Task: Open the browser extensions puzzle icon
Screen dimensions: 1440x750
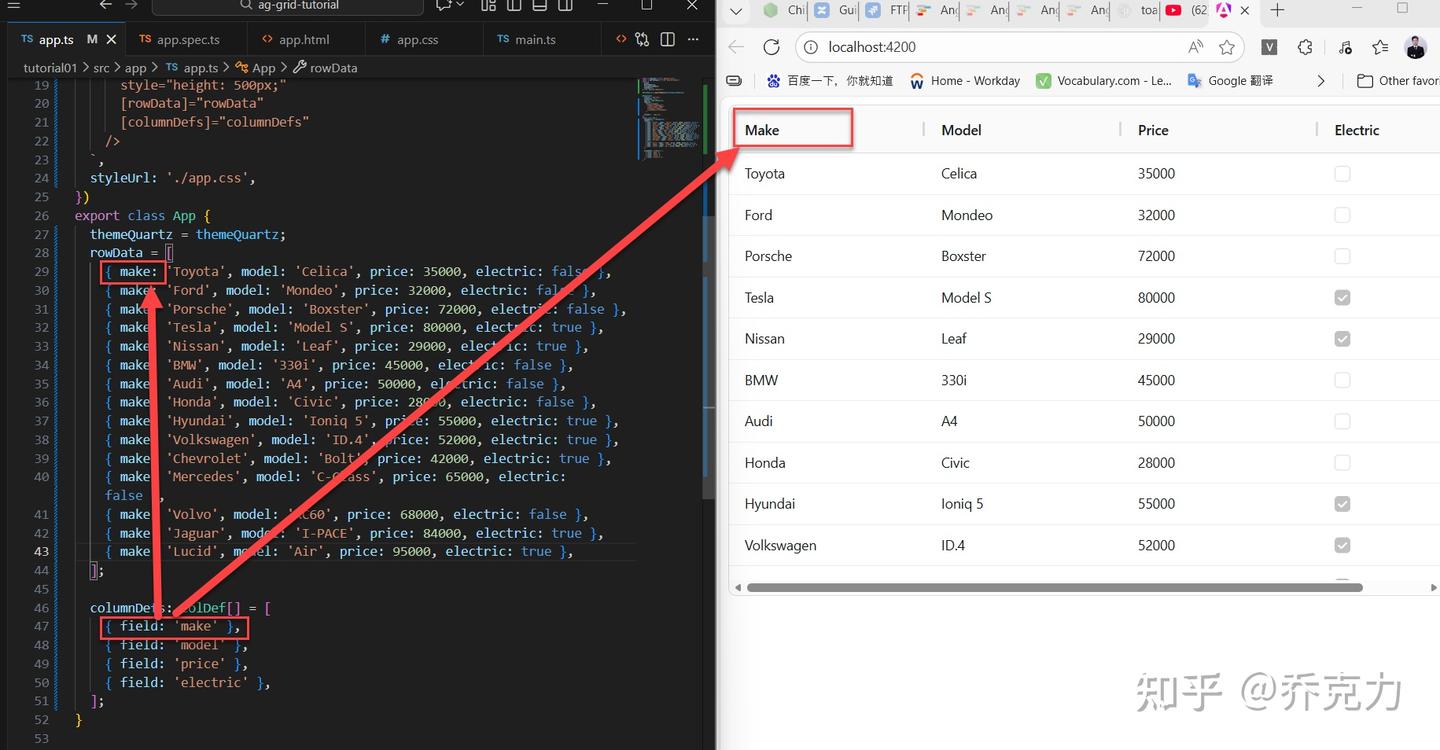Action: tap(1305, 47)
